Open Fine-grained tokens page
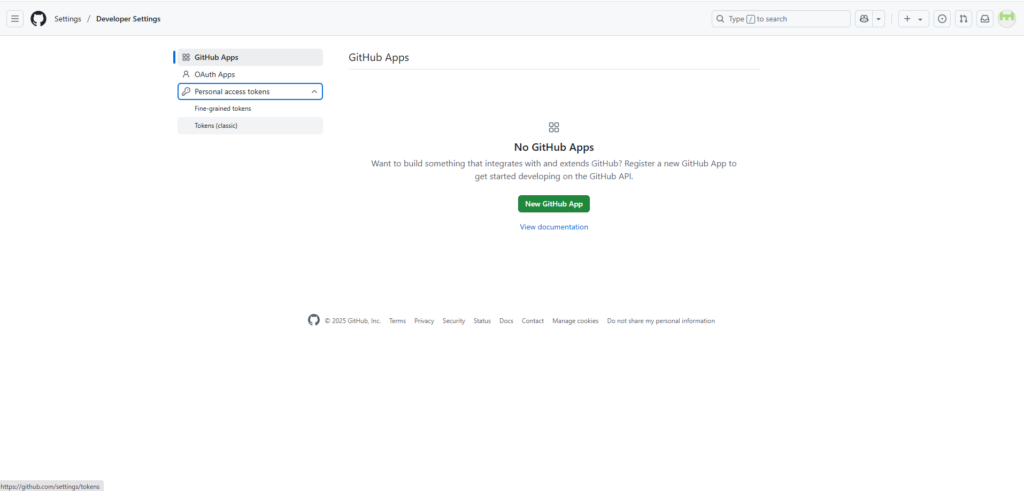1024x491 pixels. [x=250, y=108]
